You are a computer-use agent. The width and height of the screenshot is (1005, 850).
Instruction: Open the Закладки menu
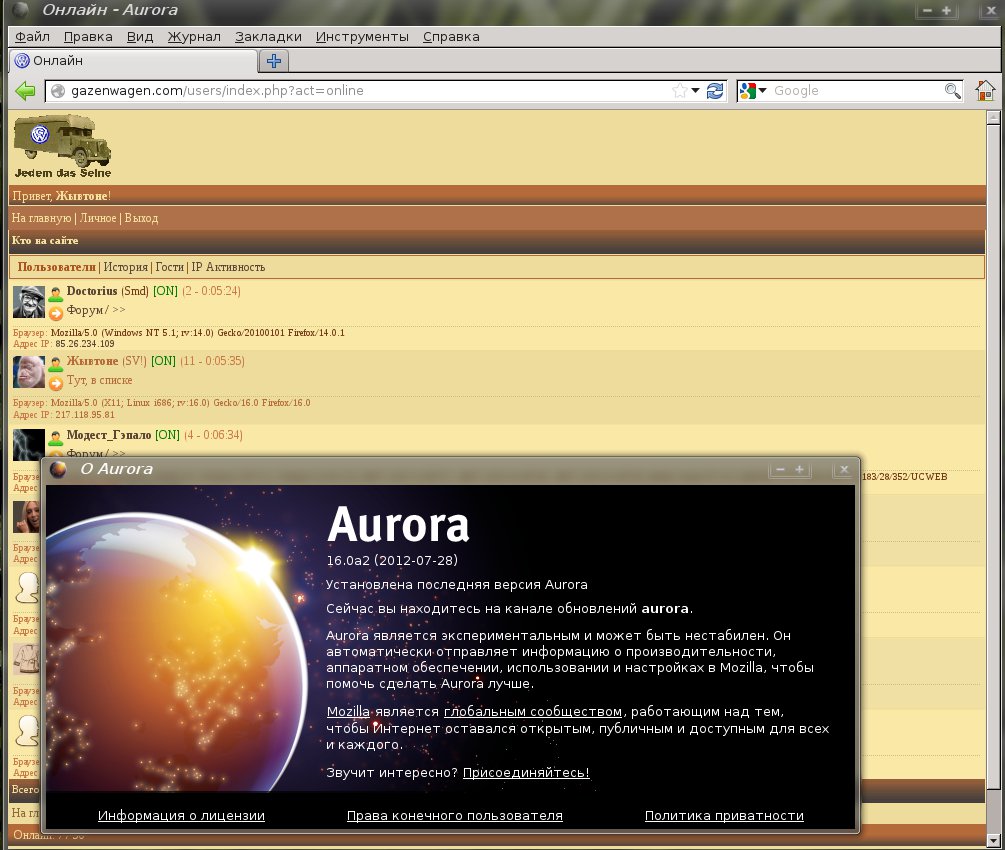pos(269,37)
